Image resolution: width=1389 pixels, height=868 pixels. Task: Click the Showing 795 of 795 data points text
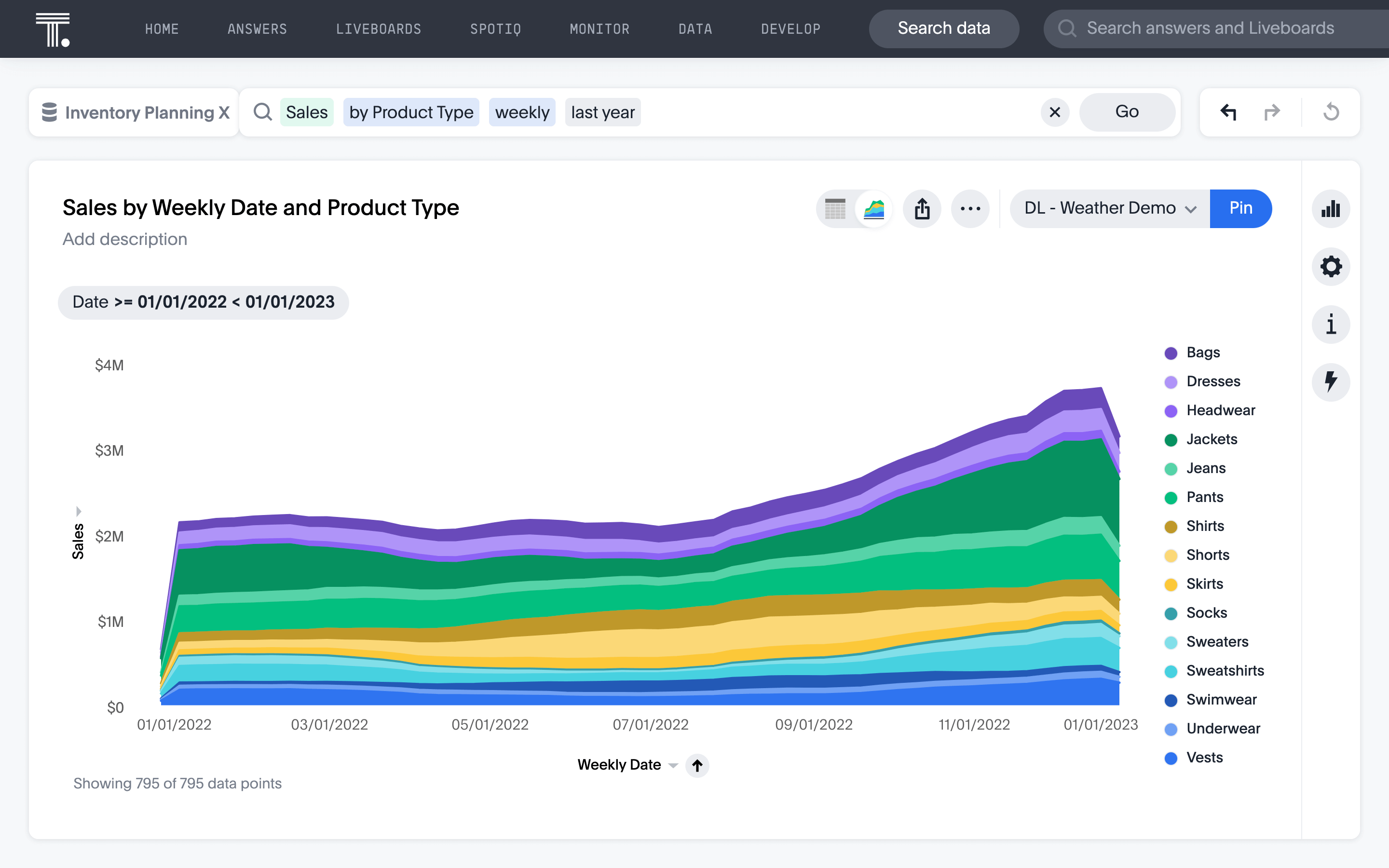point(177,784)
